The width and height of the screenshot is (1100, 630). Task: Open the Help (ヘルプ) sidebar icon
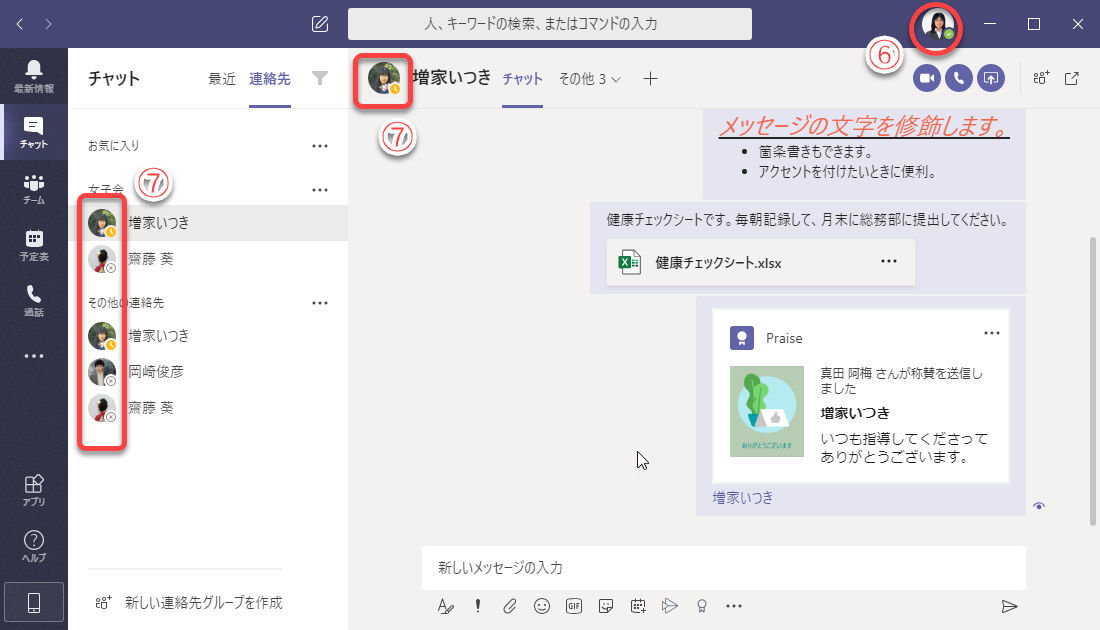[34, 546]
